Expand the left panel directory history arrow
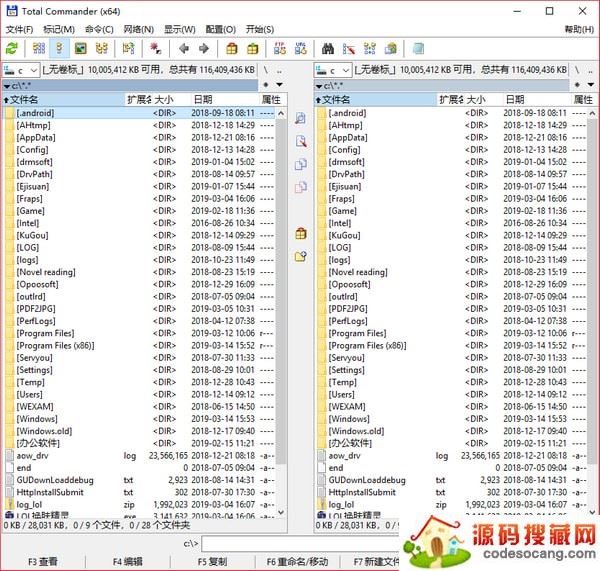 (x=280, y=86)
